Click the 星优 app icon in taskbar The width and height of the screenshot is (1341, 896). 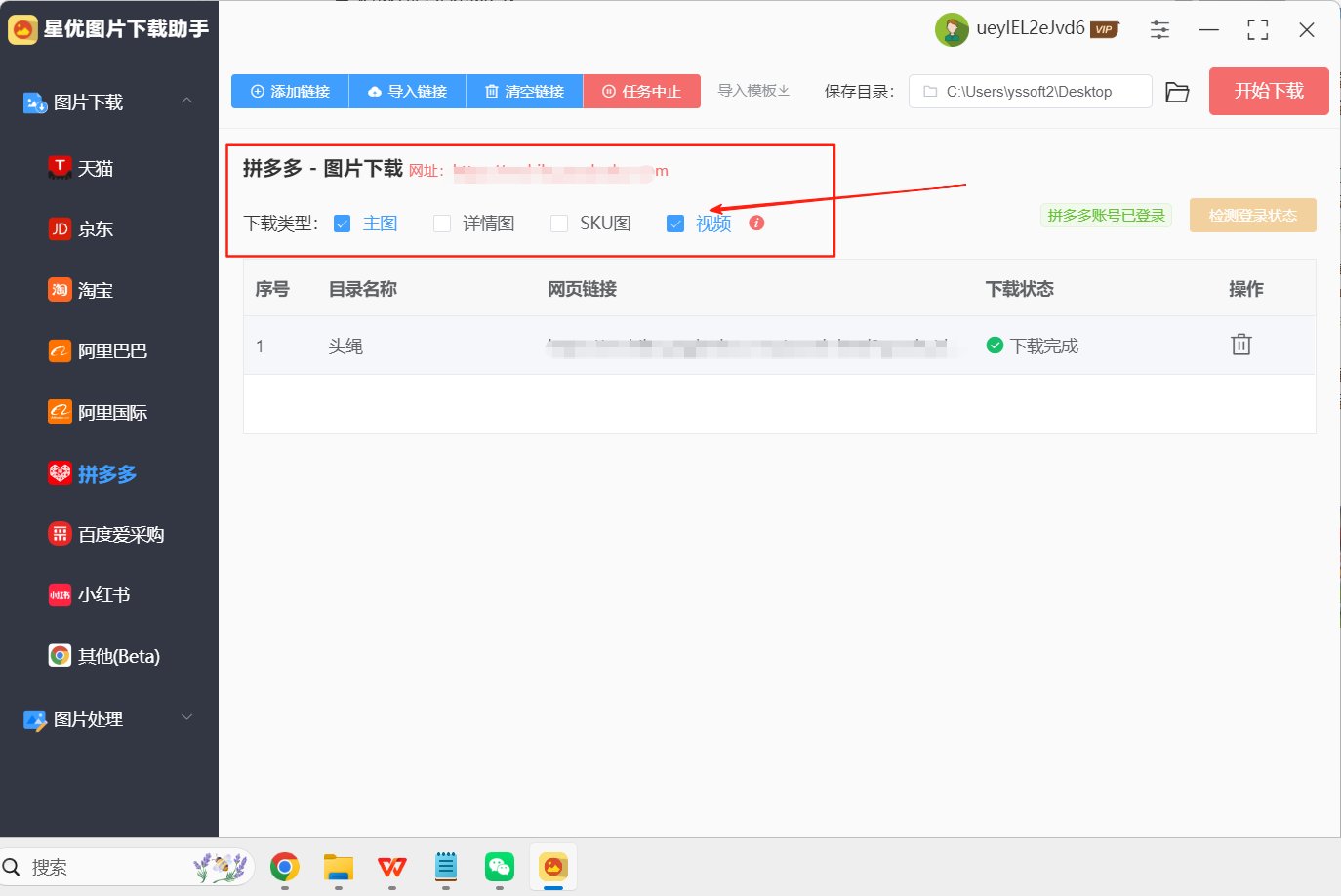pos(553,866)
